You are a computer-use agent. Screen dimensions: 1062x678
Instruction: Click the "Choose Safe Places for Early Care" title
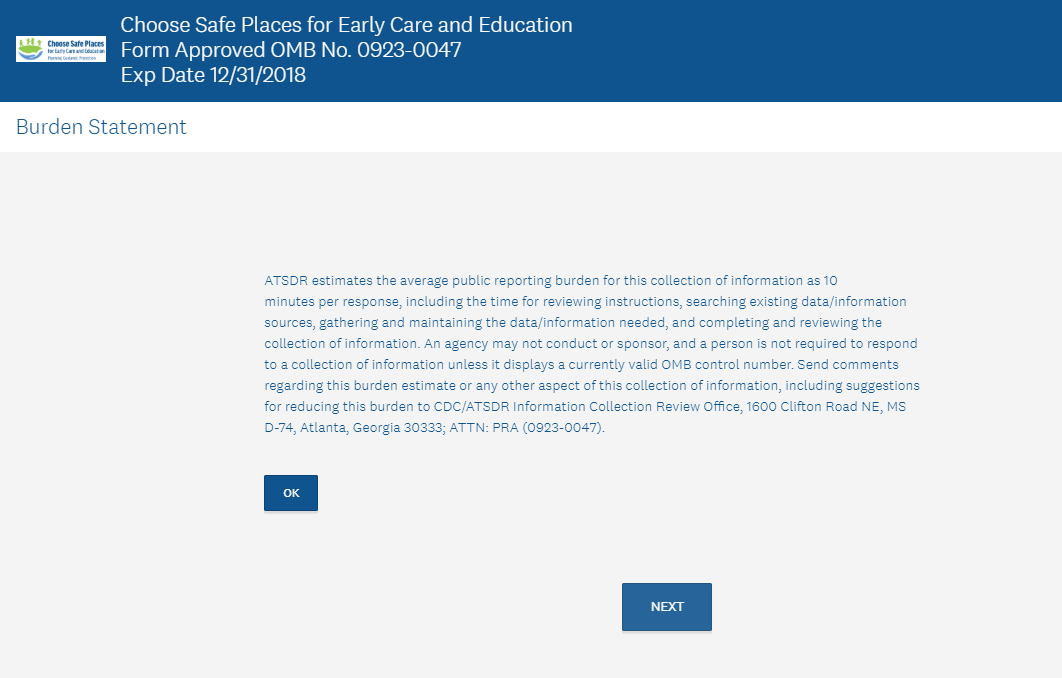pos(346,25)
